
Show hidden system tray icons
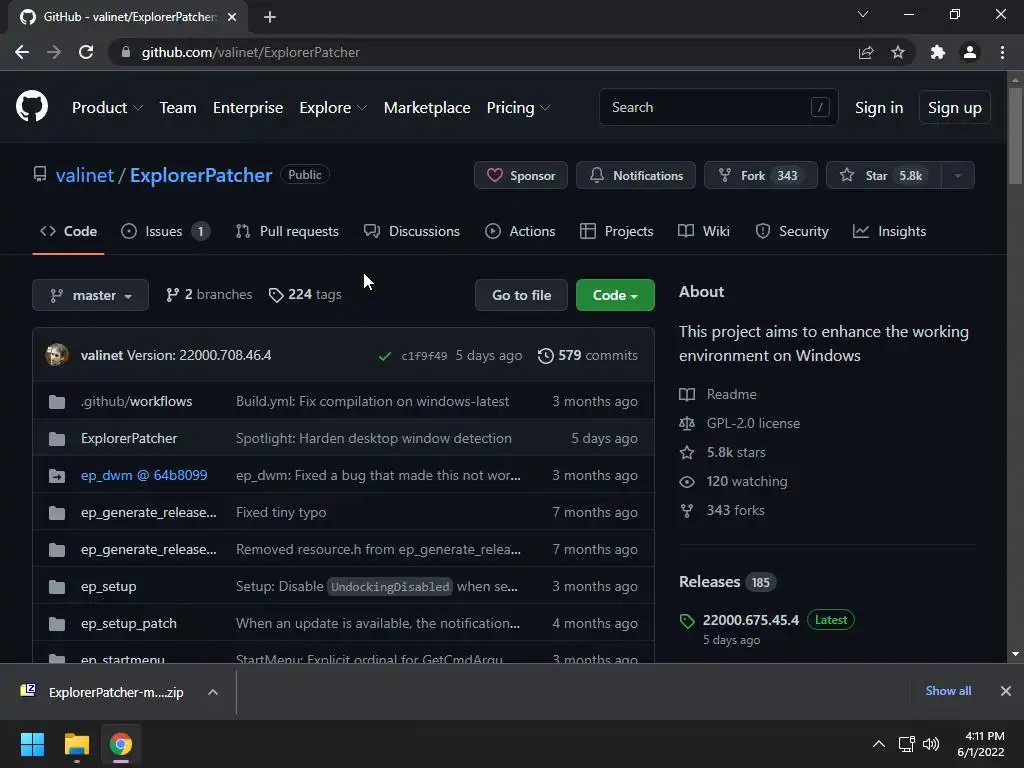click(x=879, y=744)
